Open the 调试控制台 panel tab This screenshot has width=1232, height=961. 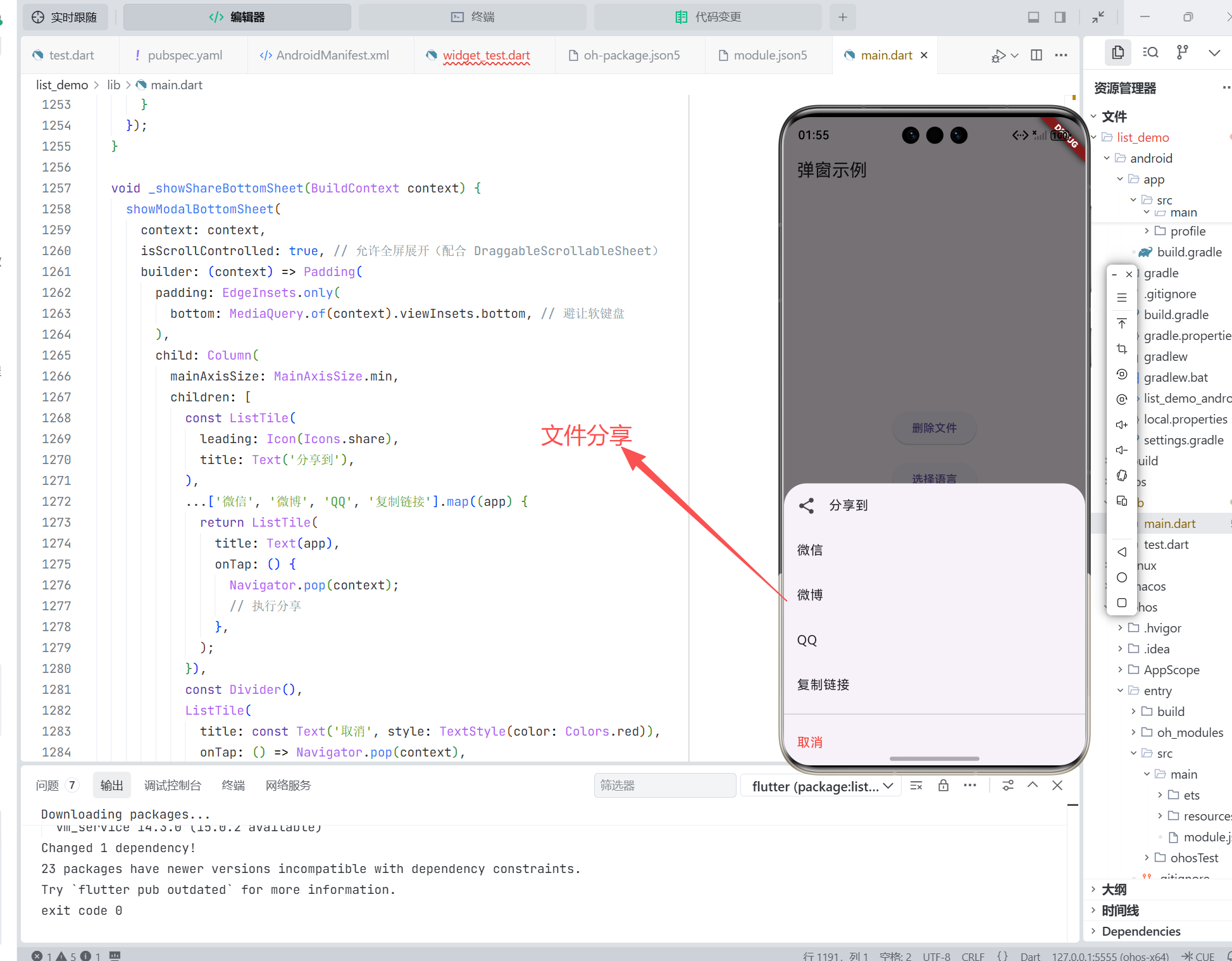[172, 786]
